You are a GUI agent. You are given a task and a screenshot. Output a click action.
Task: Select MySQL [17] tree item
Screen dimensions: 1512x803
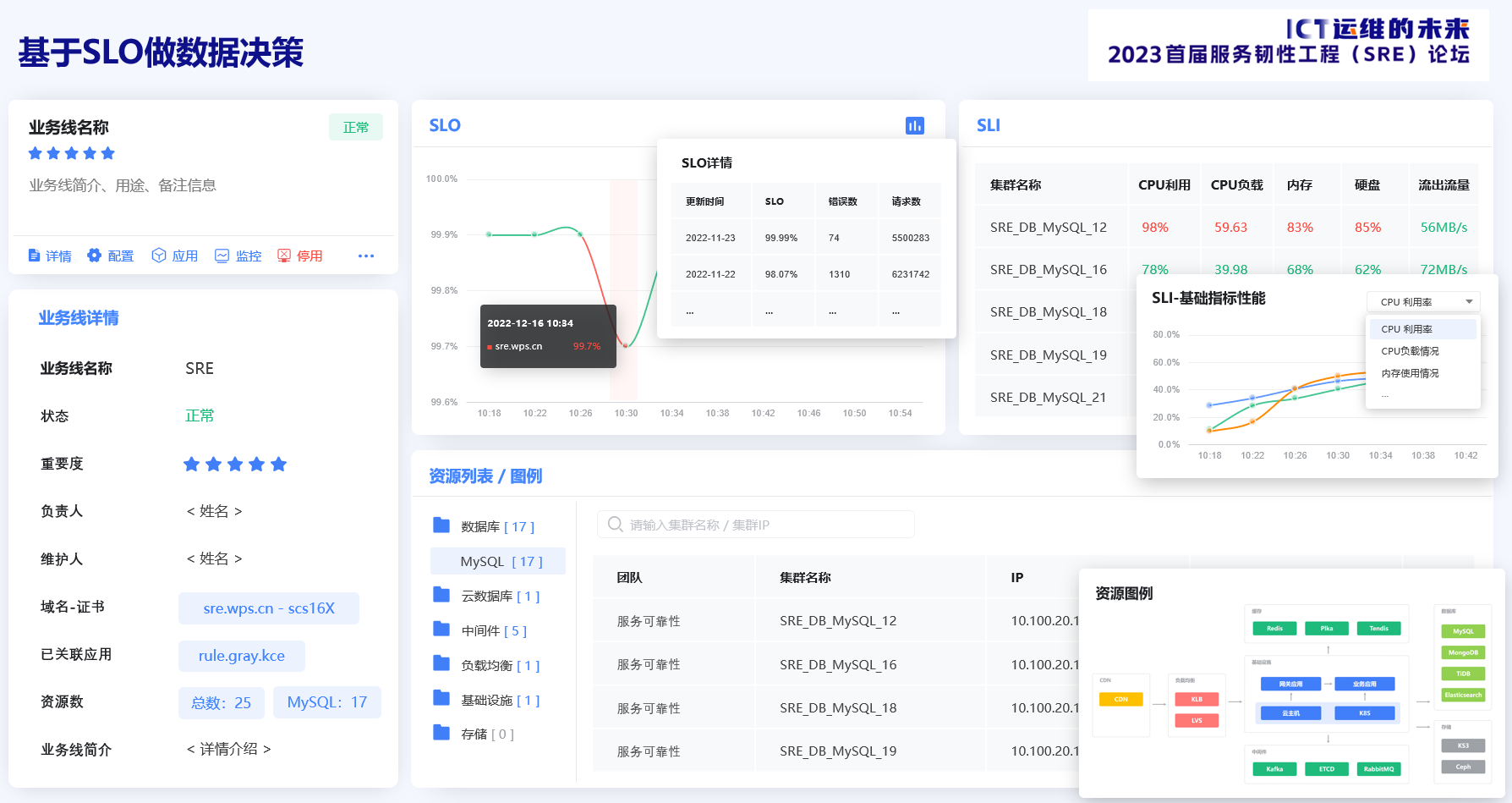tap(498, 561)
